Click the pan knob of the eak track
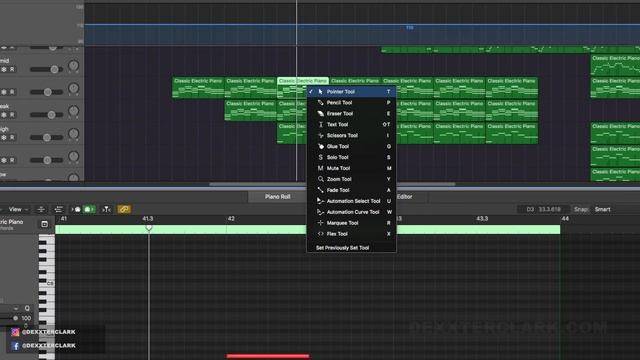 73,111
